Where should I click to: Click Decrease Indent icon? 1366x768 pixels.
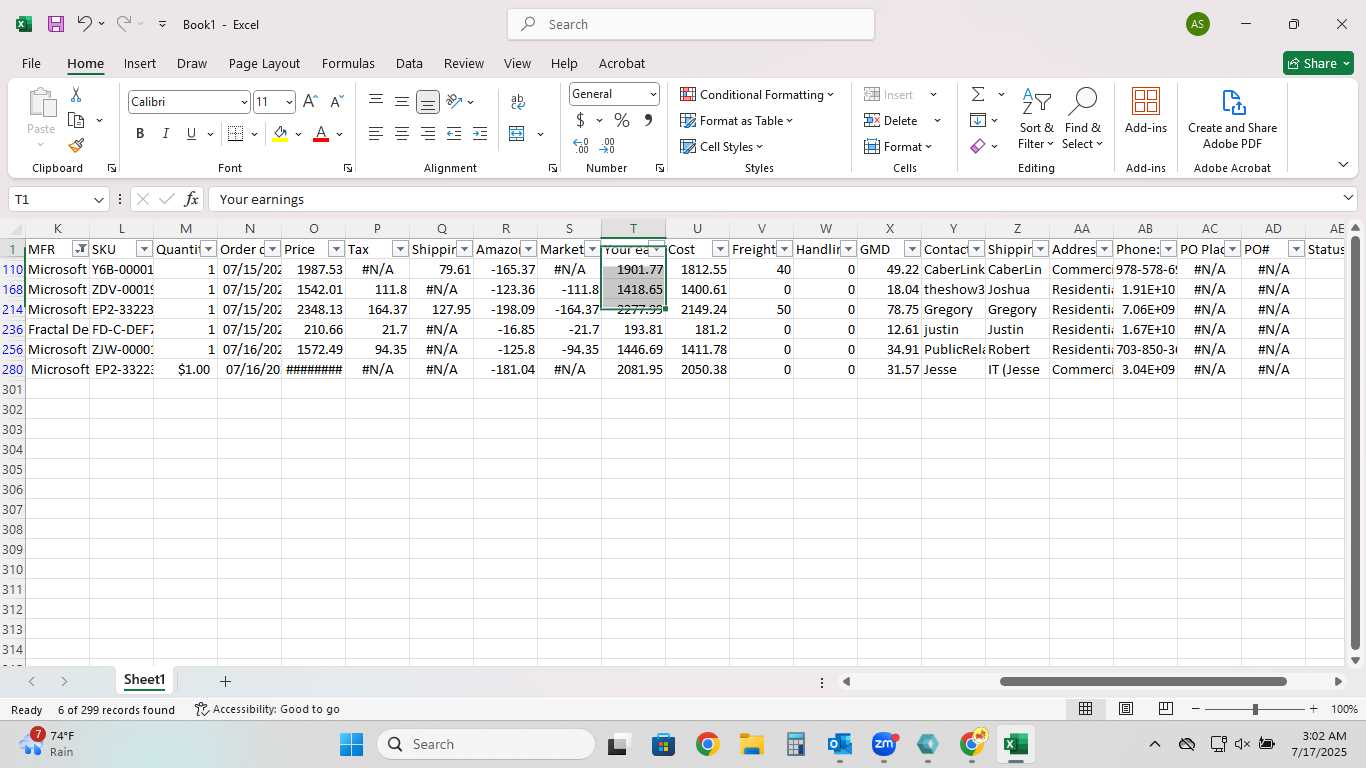(454, 134)
